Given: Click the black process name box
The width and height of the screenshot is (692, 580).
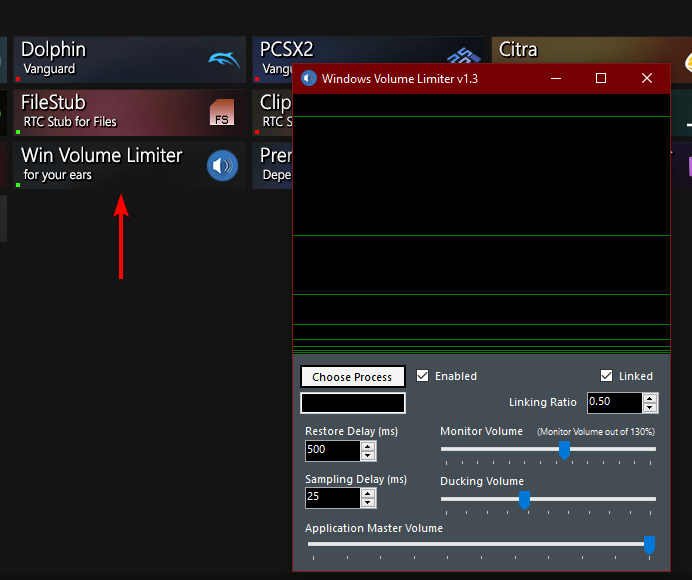Looking at the screenshot, I should [353, 403].
